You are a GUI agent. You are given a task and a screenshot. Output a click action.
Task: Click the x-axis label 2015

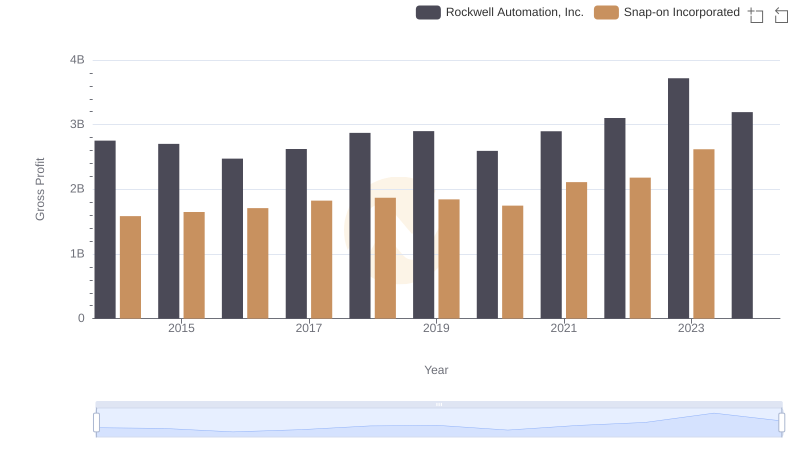coord(181,328)
